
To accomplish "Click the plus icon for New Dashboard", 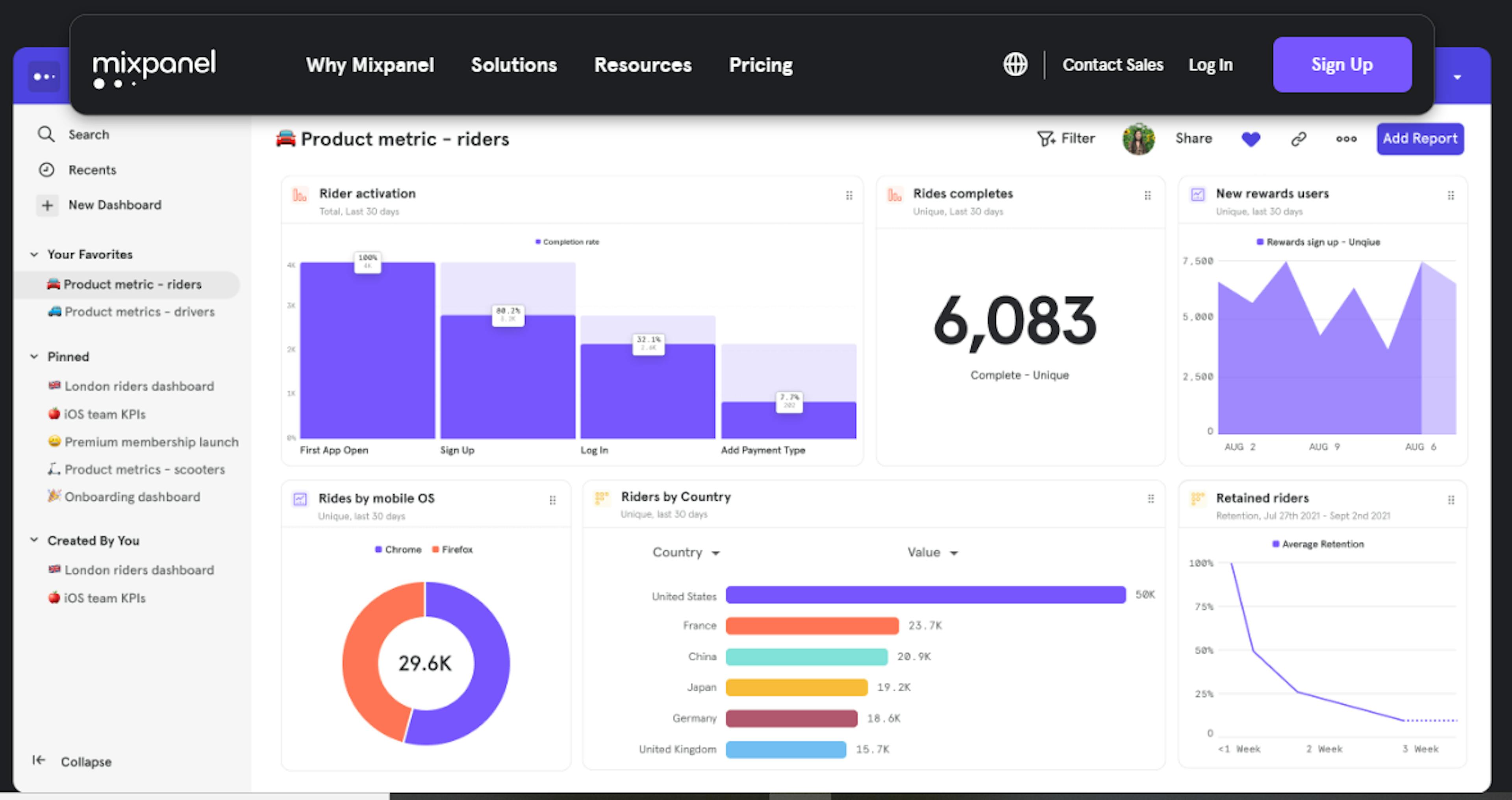I will tap(47, 205).
